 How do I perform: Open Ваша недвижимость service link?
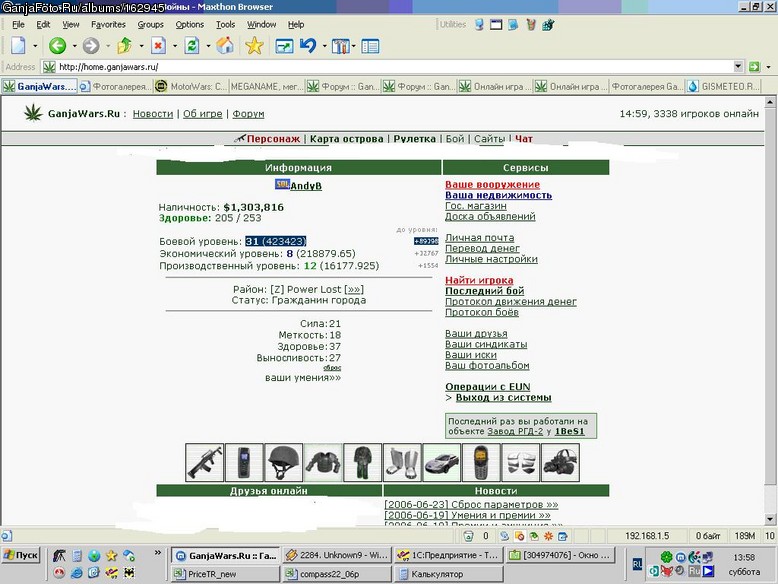pyautogui.click(x=498, y=195)
